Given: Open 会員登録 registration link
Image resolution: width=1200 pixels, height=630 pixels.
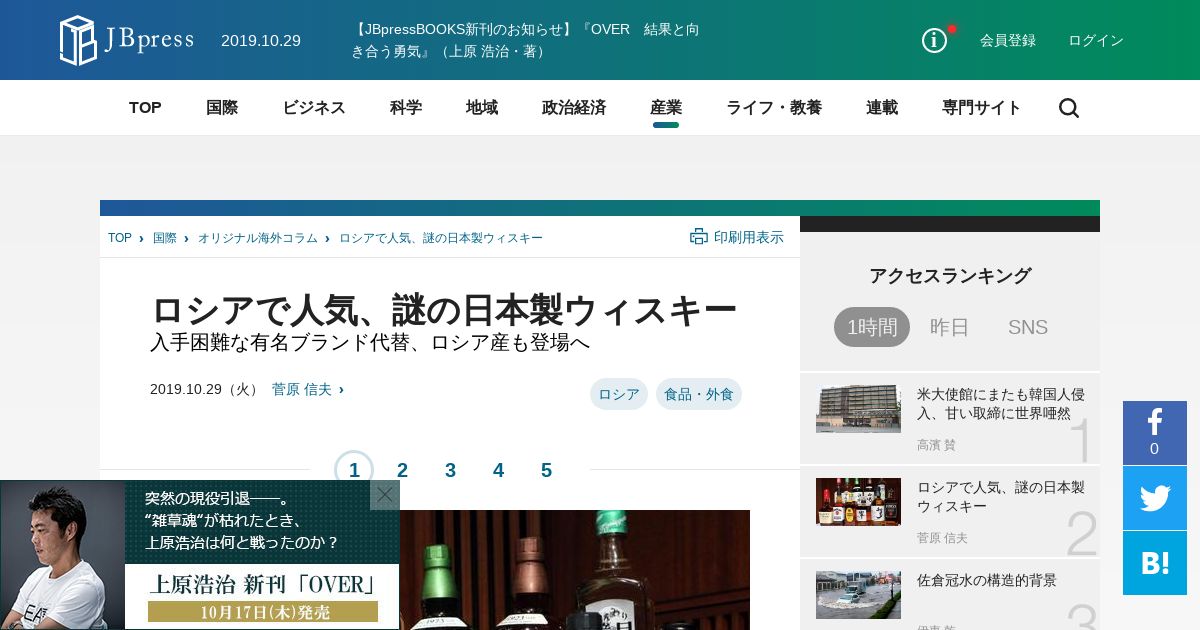Looking at the screenshot, I should [x=1008, y=40].
